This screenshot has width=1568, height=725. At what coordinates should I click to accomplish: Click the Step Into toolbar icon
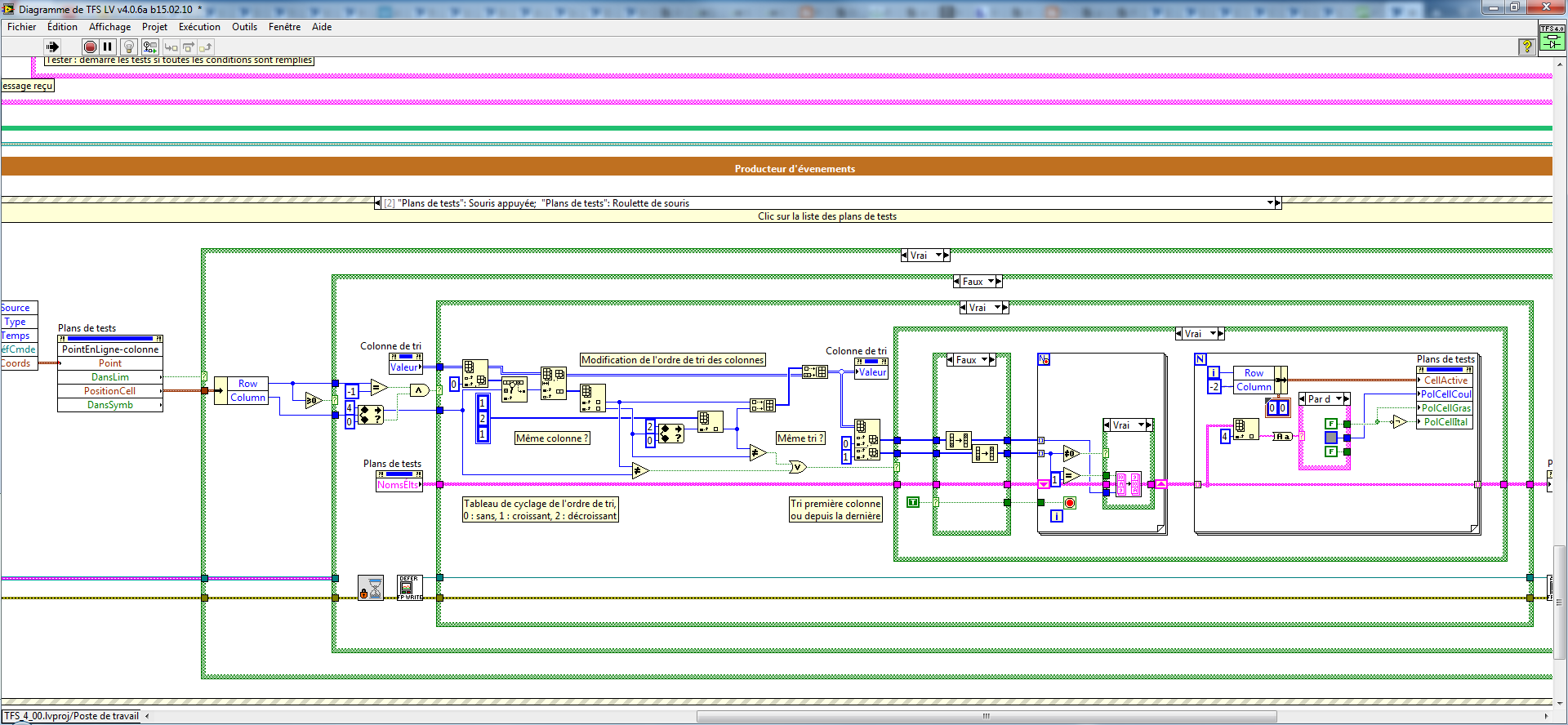click(171, 47)
